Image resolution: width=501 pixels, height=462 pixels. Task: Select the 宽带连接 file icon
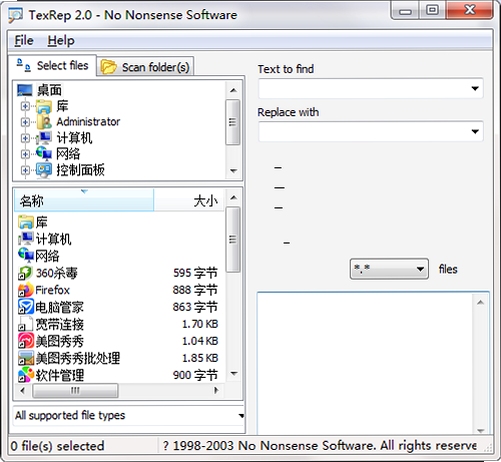tap(26, 324)
